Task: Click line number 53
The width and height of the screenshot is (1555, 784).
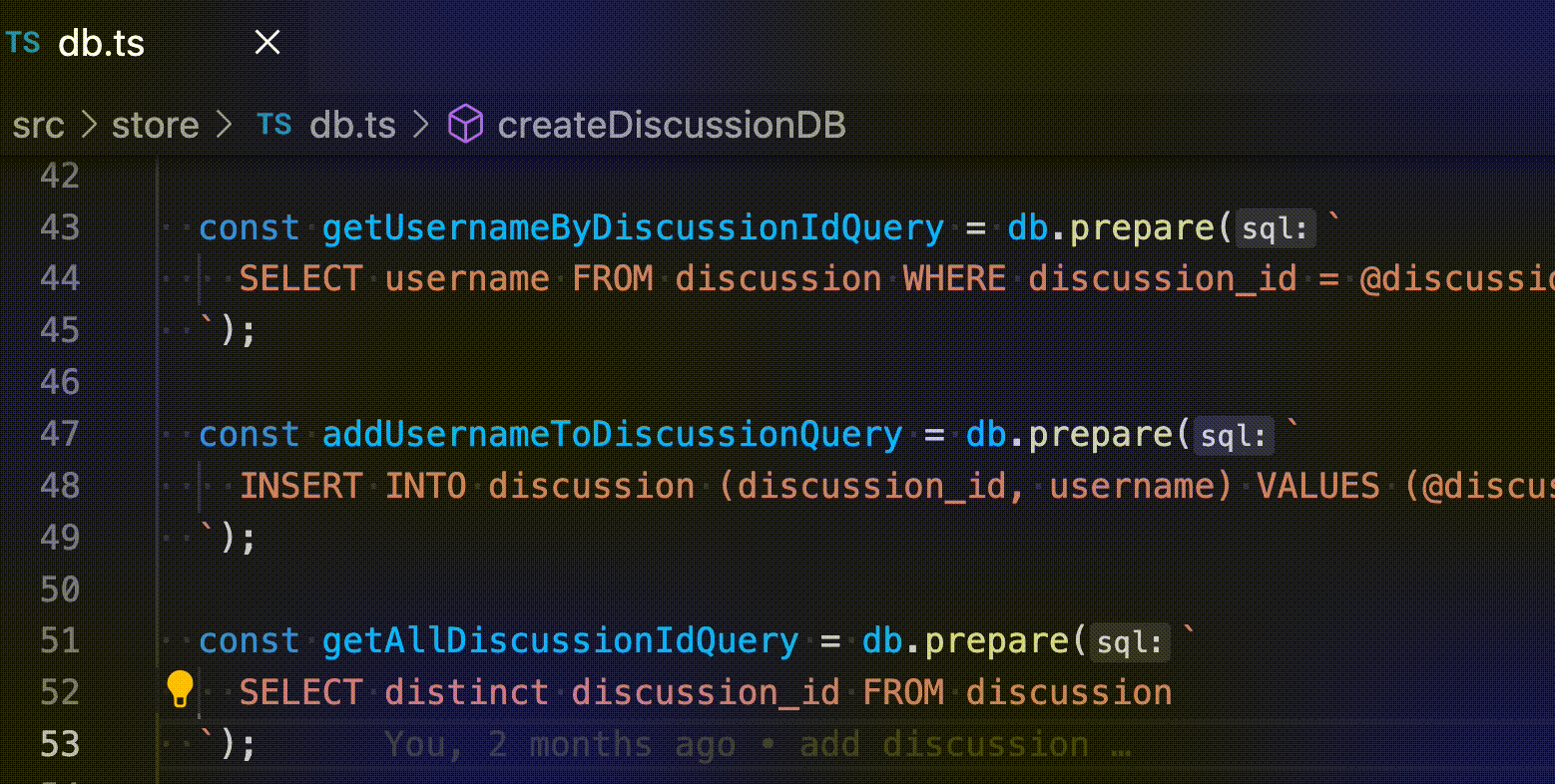Action: pos(60,744)
